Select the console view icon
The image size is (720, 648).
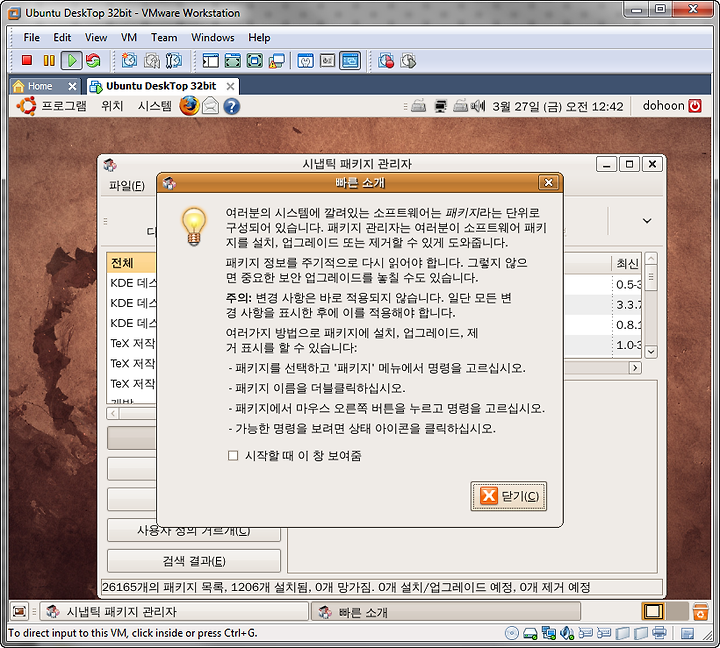pos(350,60)
